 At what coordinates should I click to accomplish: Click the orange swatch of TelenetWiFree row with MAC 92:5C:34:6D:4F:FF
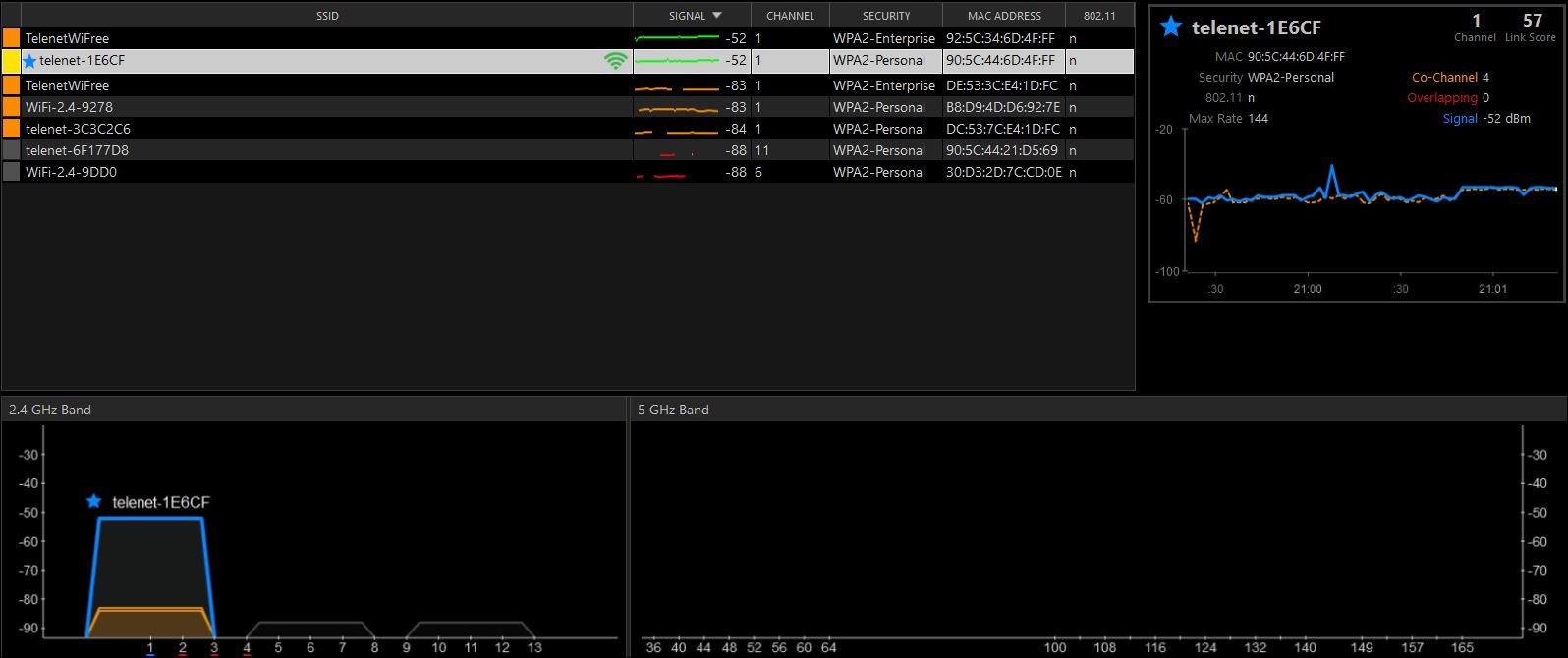pos(11,38)
